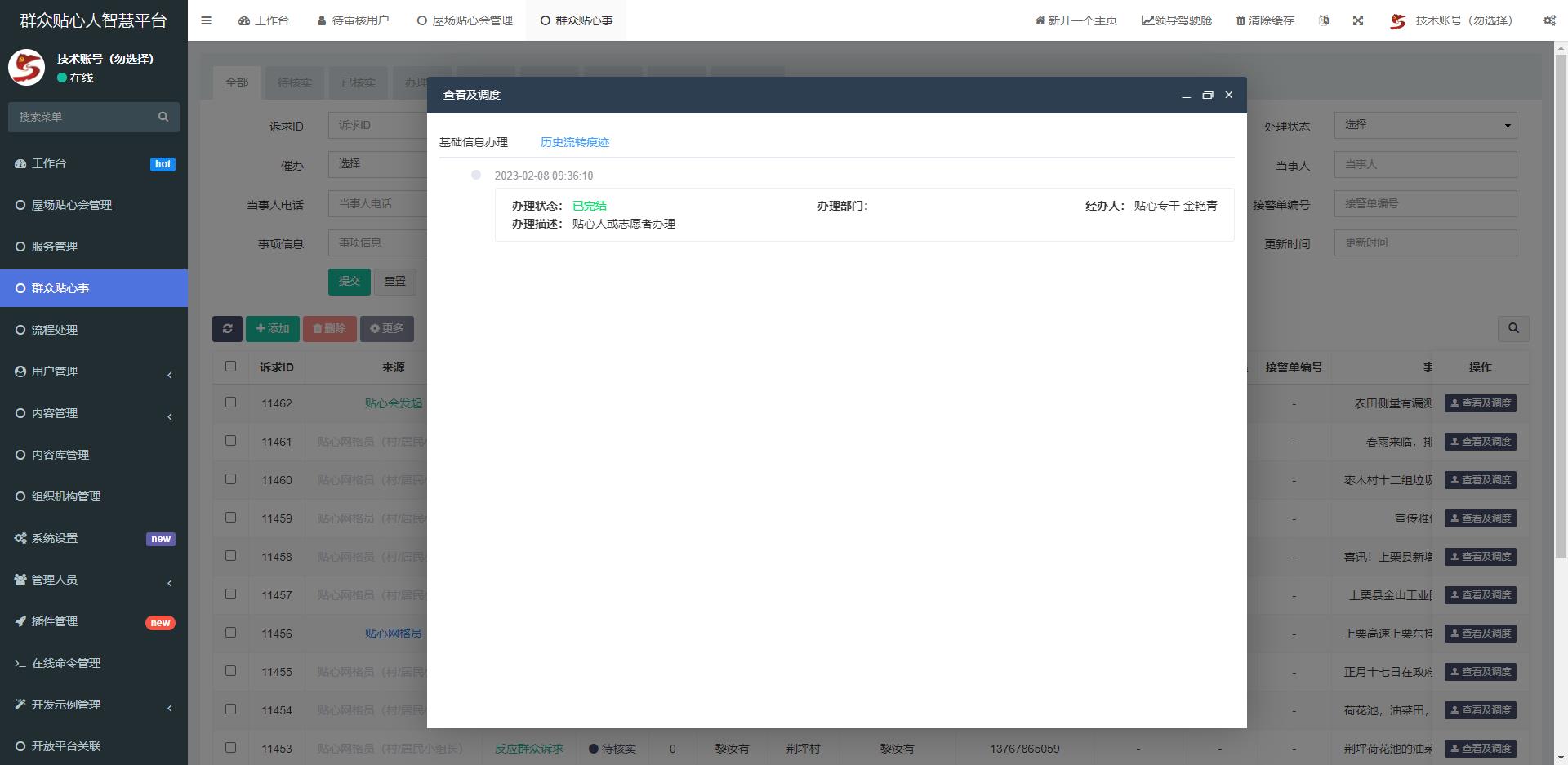Image resolution: width=1568 pixels, height=765 pixels.
Task: Switch to 群众贴心事 top tab
Action: 577,20
